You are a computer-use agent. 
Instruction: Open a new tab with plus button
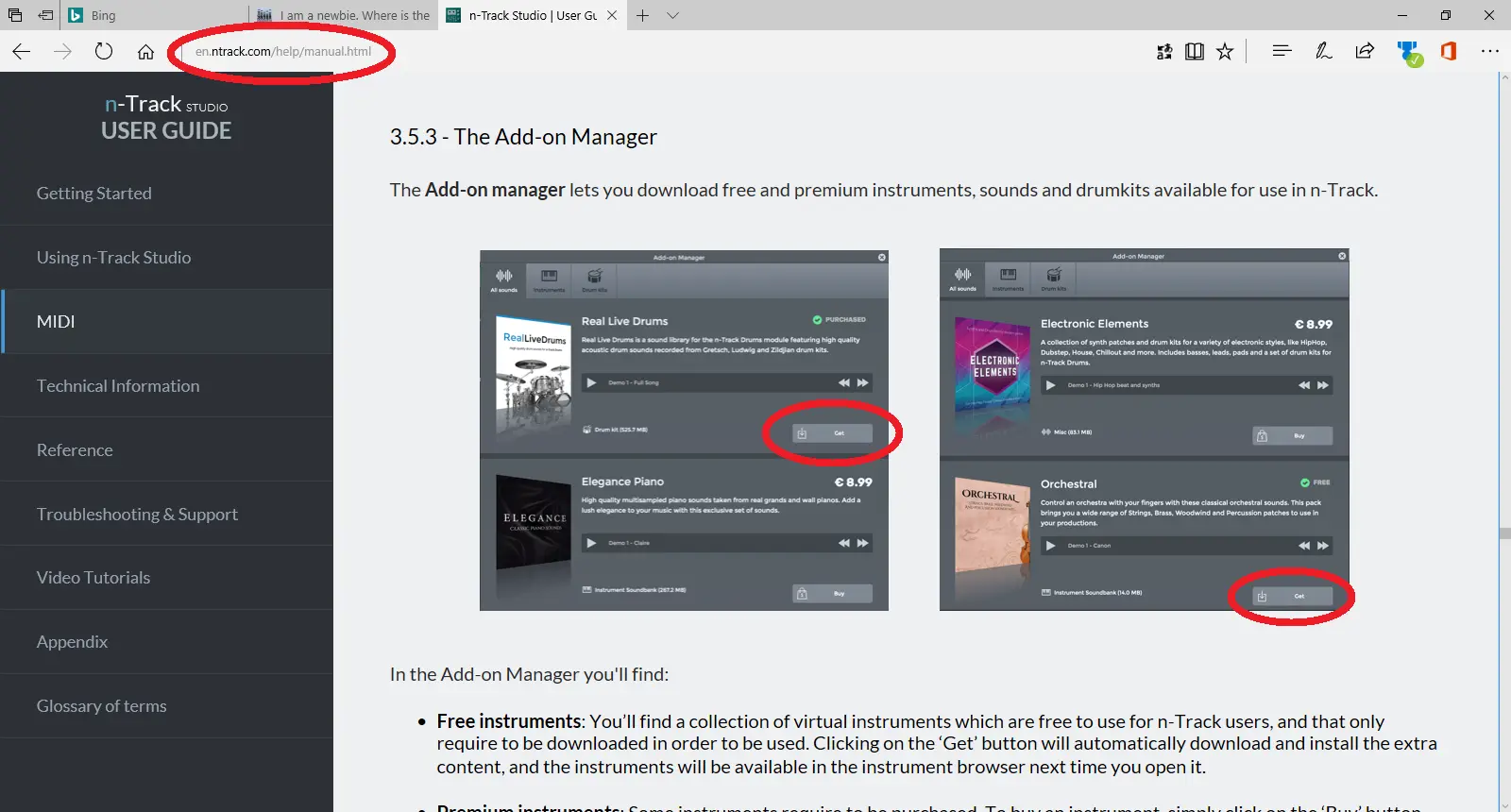[x=642, y=15]
